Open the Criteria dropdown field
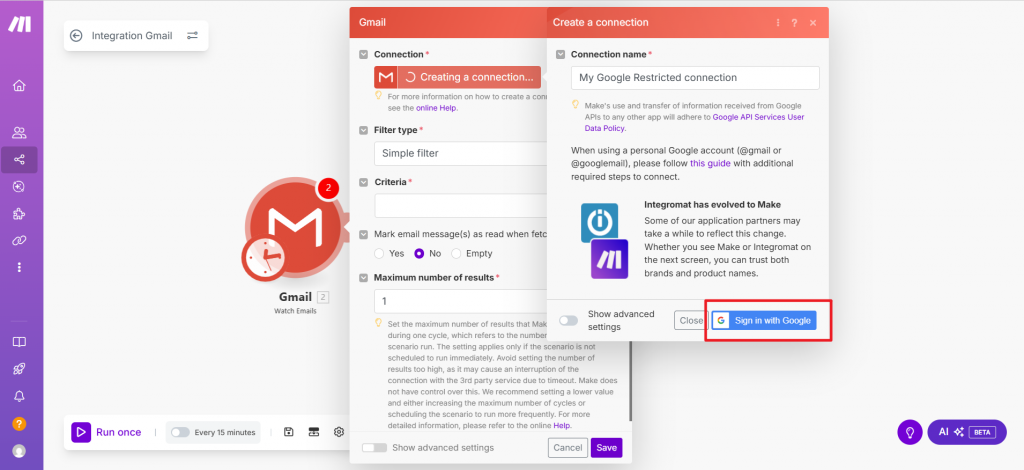Viewport: 1024px width, 470px height. pos(460,205)
